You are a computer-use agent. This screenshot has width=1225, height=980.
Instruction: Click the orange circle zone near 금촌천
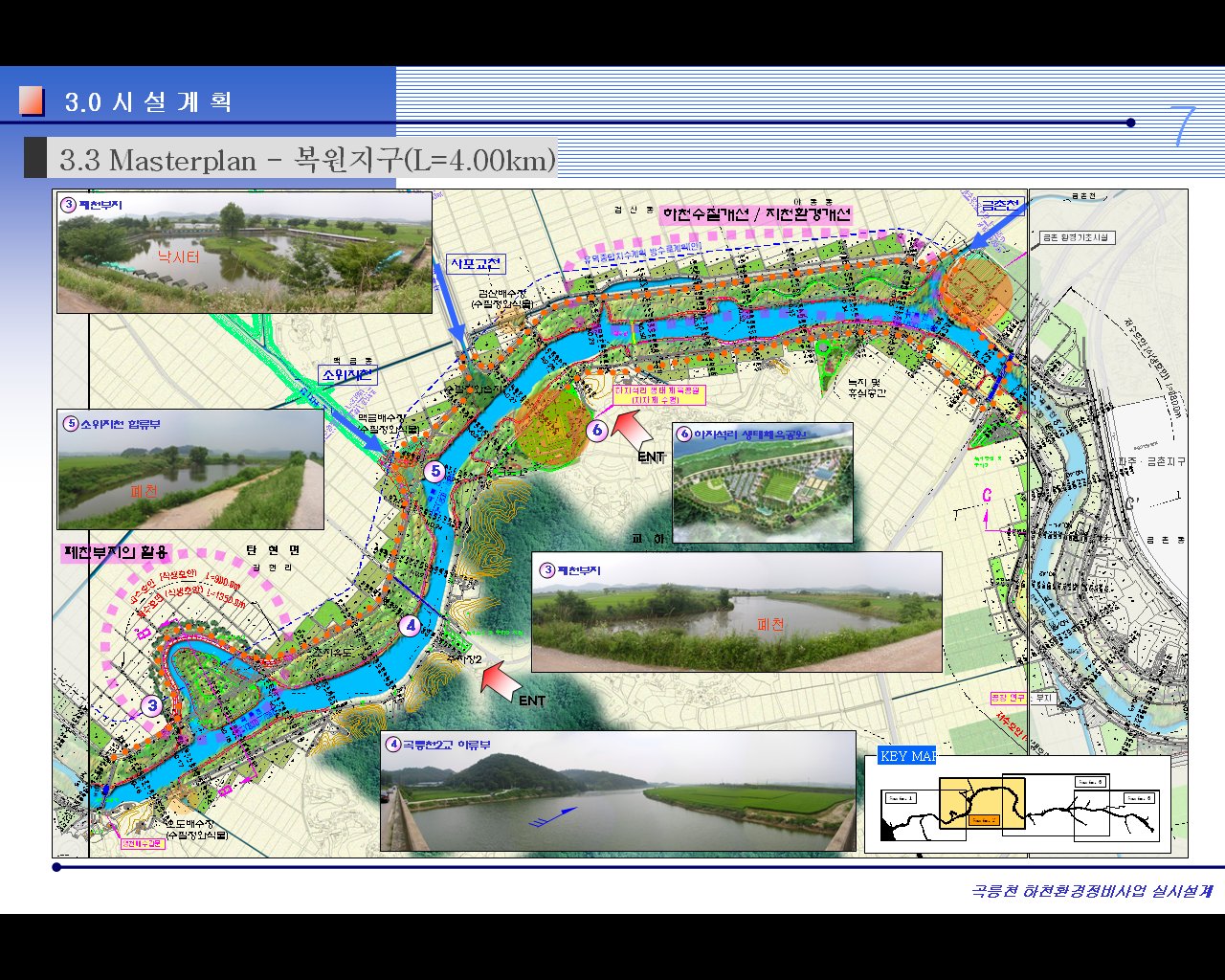coord(975,291)
